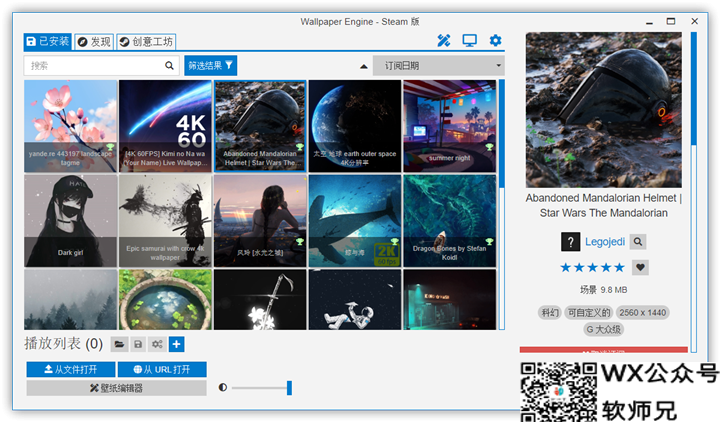Image resolution: width=720 pixels, height=422 pixels.
Task: Click the details panel vertical scrollbar
Action: point(693,192)
